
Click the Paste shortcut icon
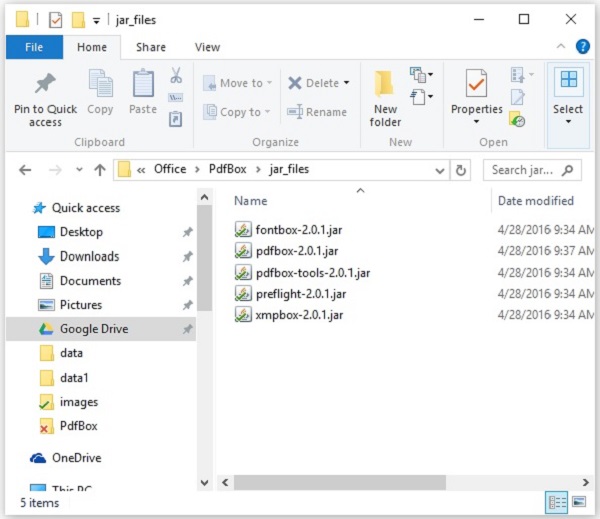176,119
